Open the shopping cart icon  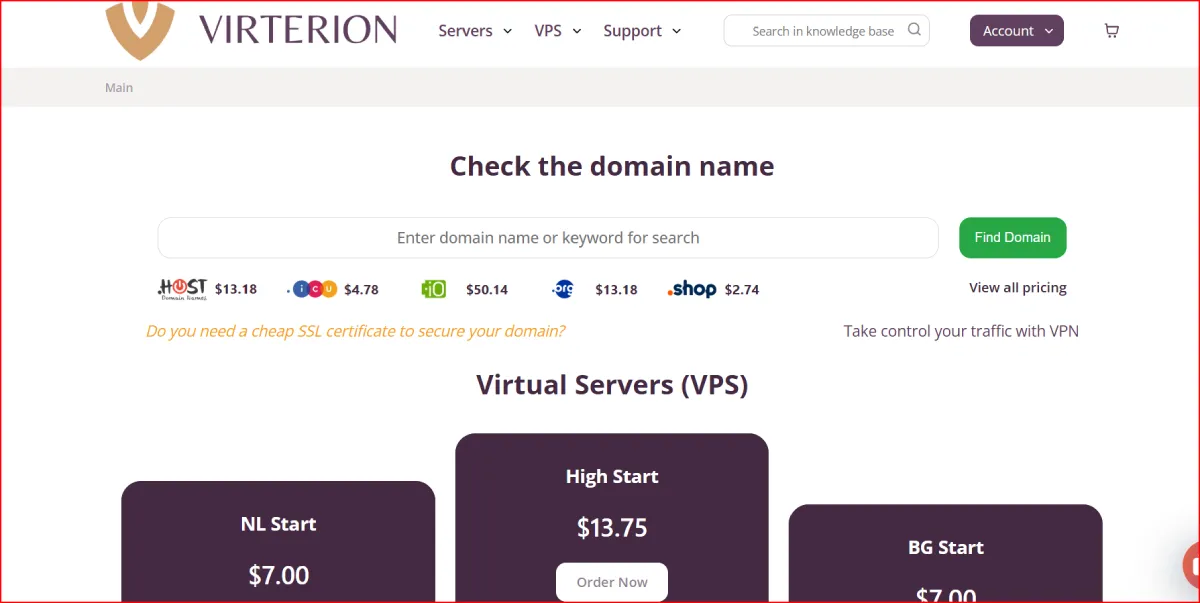(x=1111, y=31)
